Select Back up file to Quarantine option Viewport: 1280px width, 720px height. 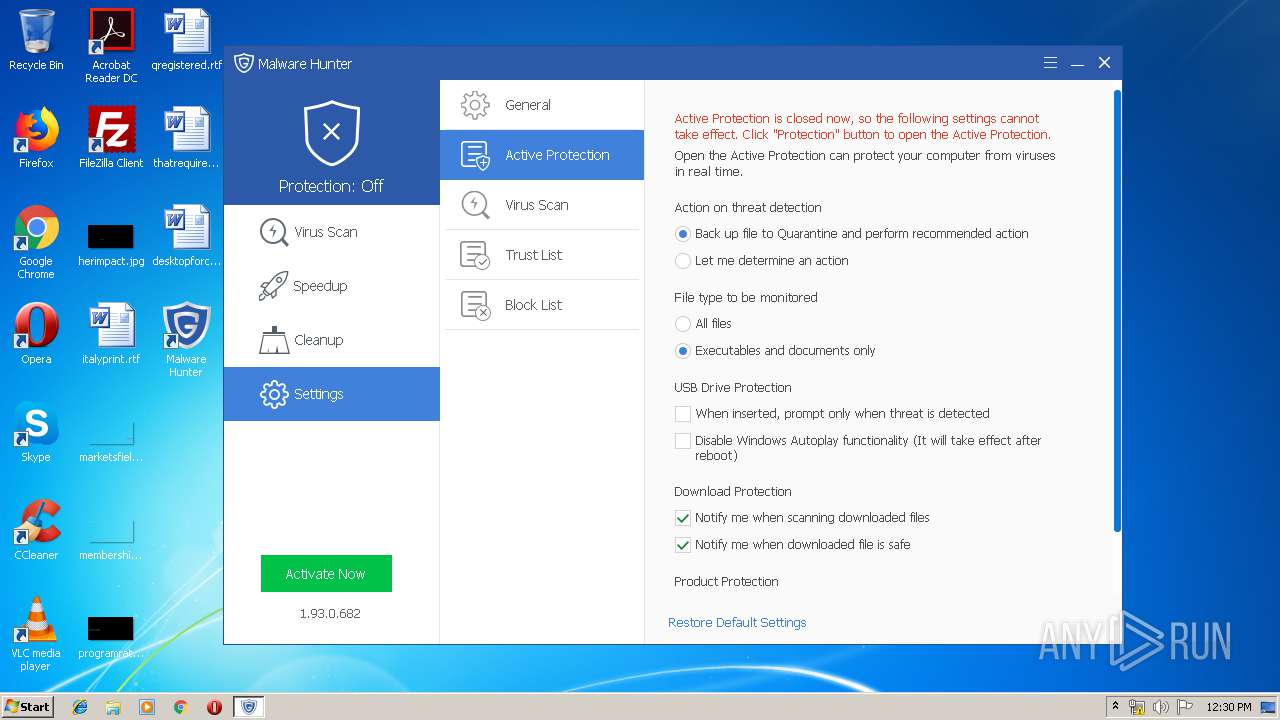click(683, 234)
